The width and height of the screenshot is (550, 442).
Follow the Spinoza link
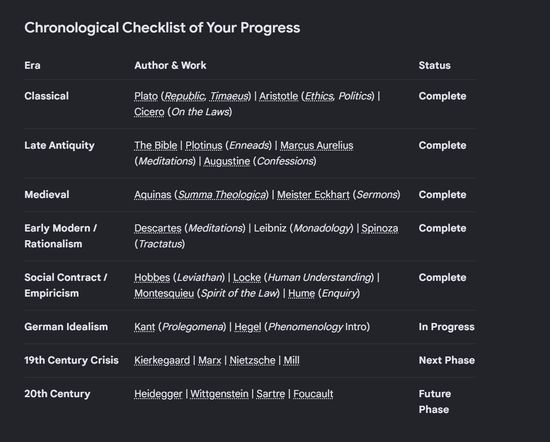(380, 228)
